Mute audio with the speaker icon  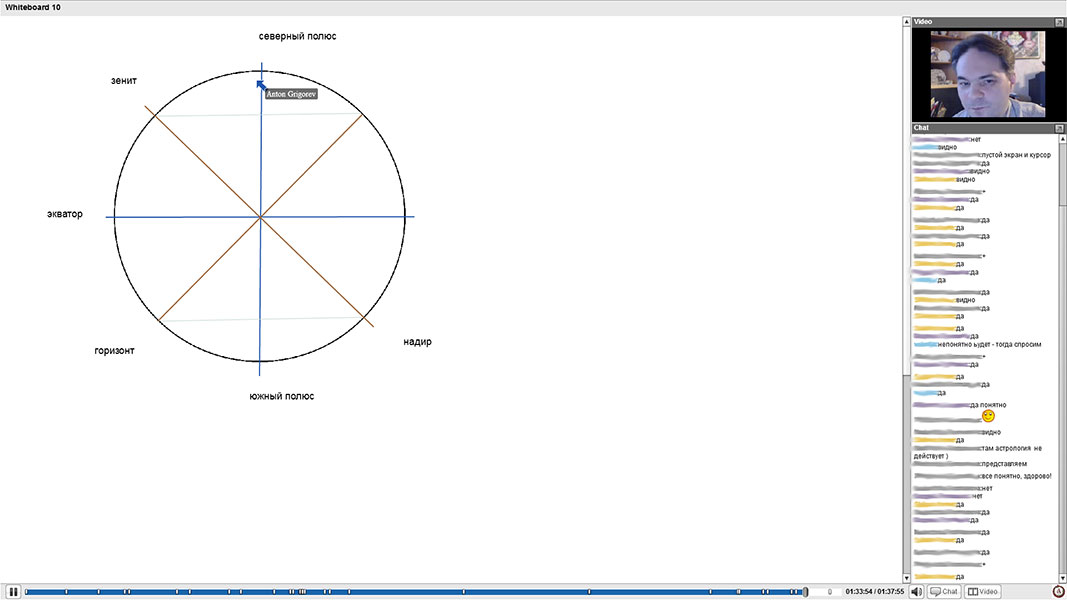[917, 591]
